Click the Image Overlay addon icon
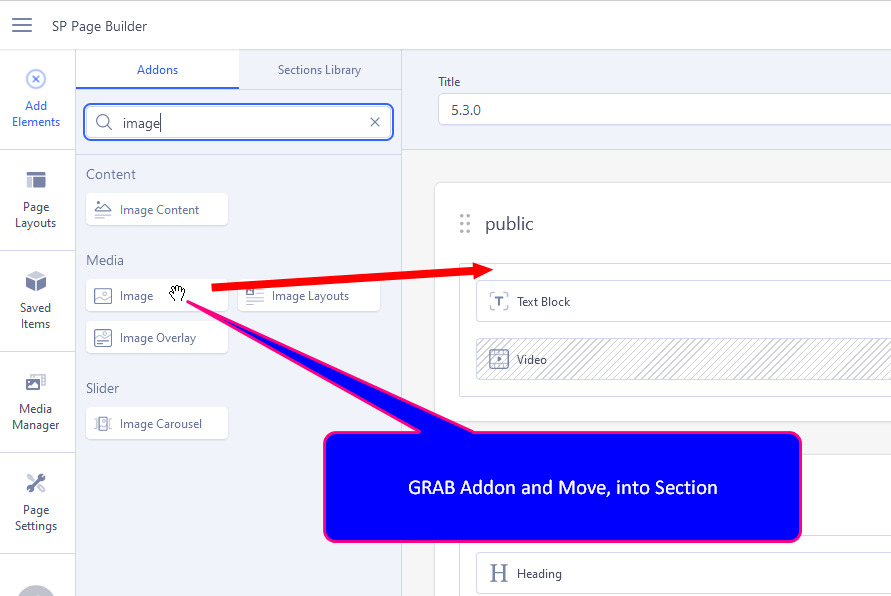 [103, 338]
